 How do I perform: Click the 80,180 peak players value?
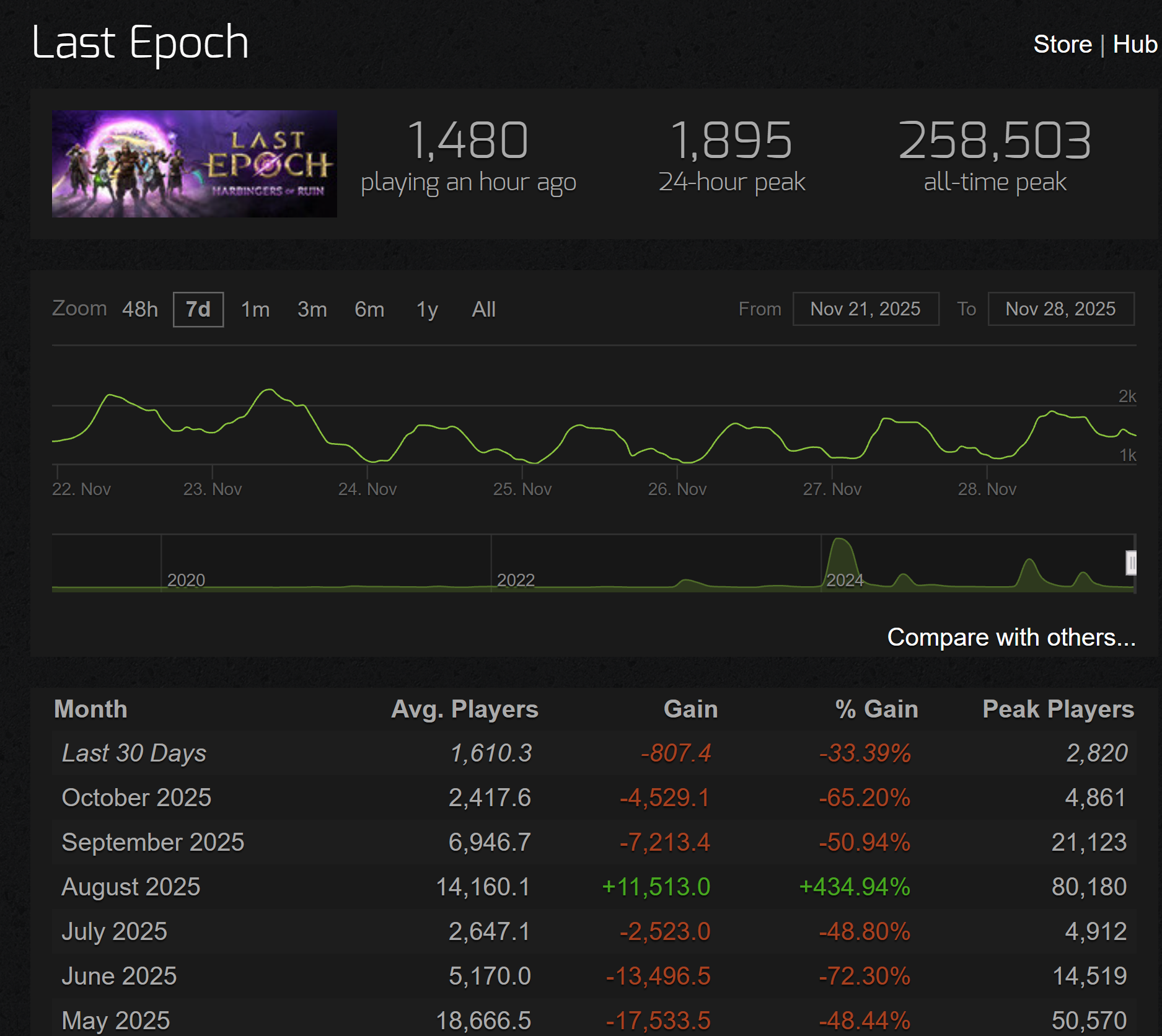[1089, 887]
